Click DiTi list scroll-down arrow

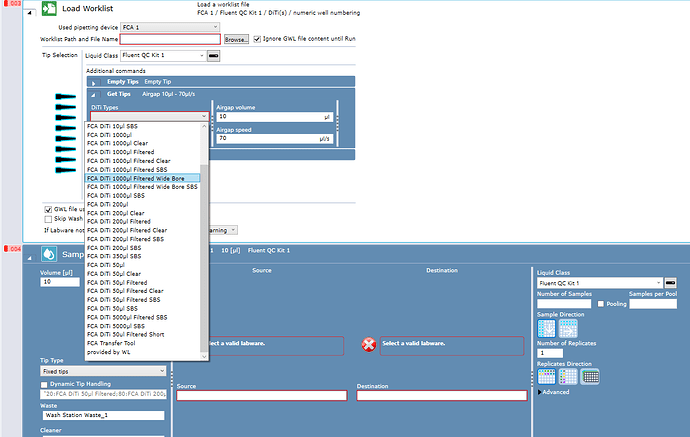(x=204, y=356)
